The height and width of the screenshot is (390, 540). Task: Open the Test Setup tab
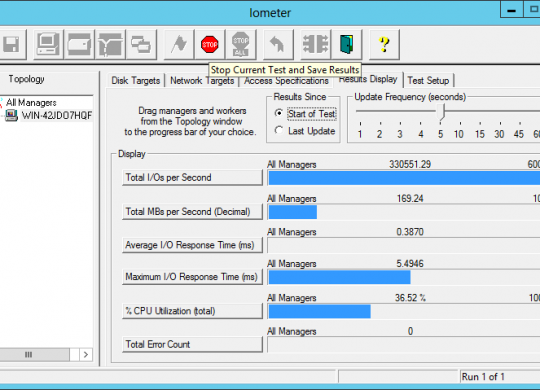pyautogui.click(x=428, y=81)
